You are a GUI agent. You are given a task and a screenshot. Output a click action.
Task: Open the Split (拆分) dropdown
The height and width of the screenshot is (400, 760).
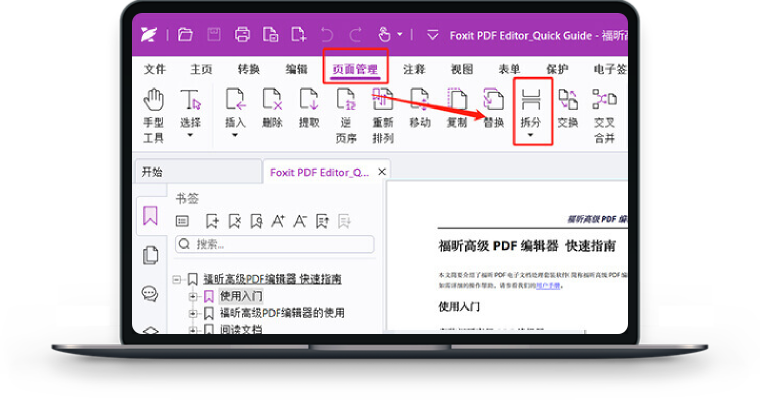pyautogui.click(x=532, y=135)
